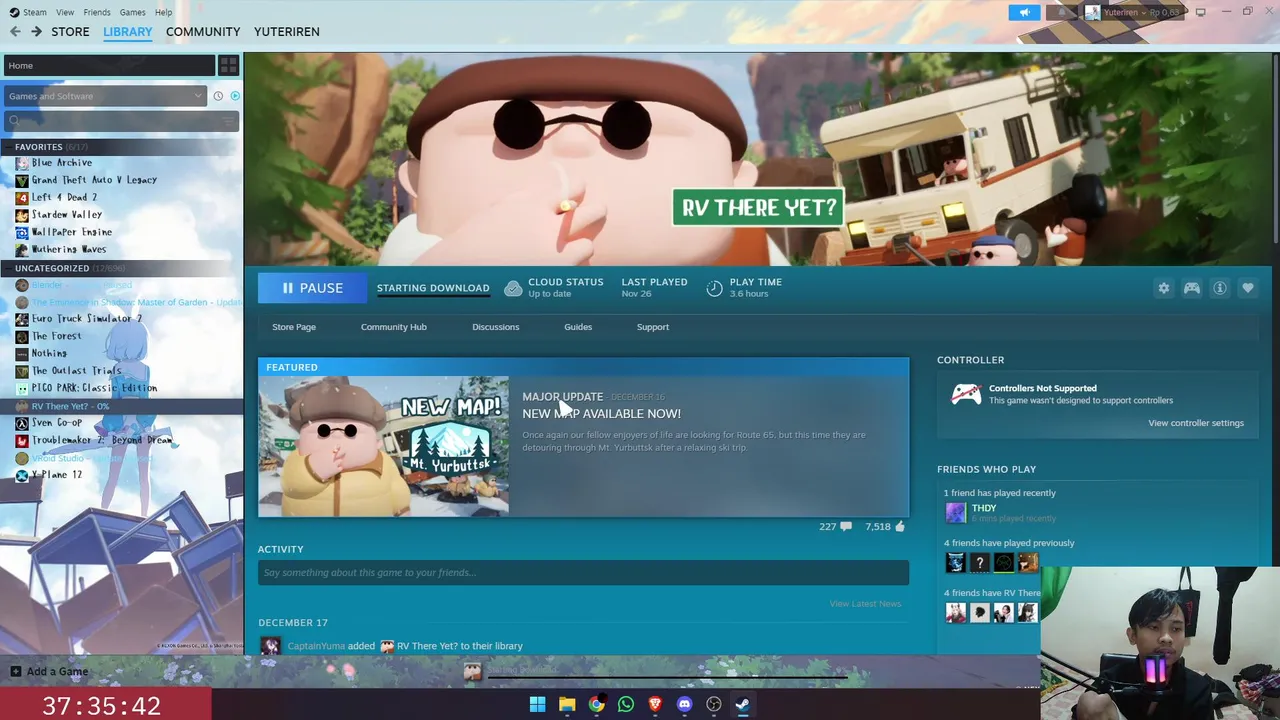Click Add a Game
The image size is (1280, 720).
[x=49, y=672]
